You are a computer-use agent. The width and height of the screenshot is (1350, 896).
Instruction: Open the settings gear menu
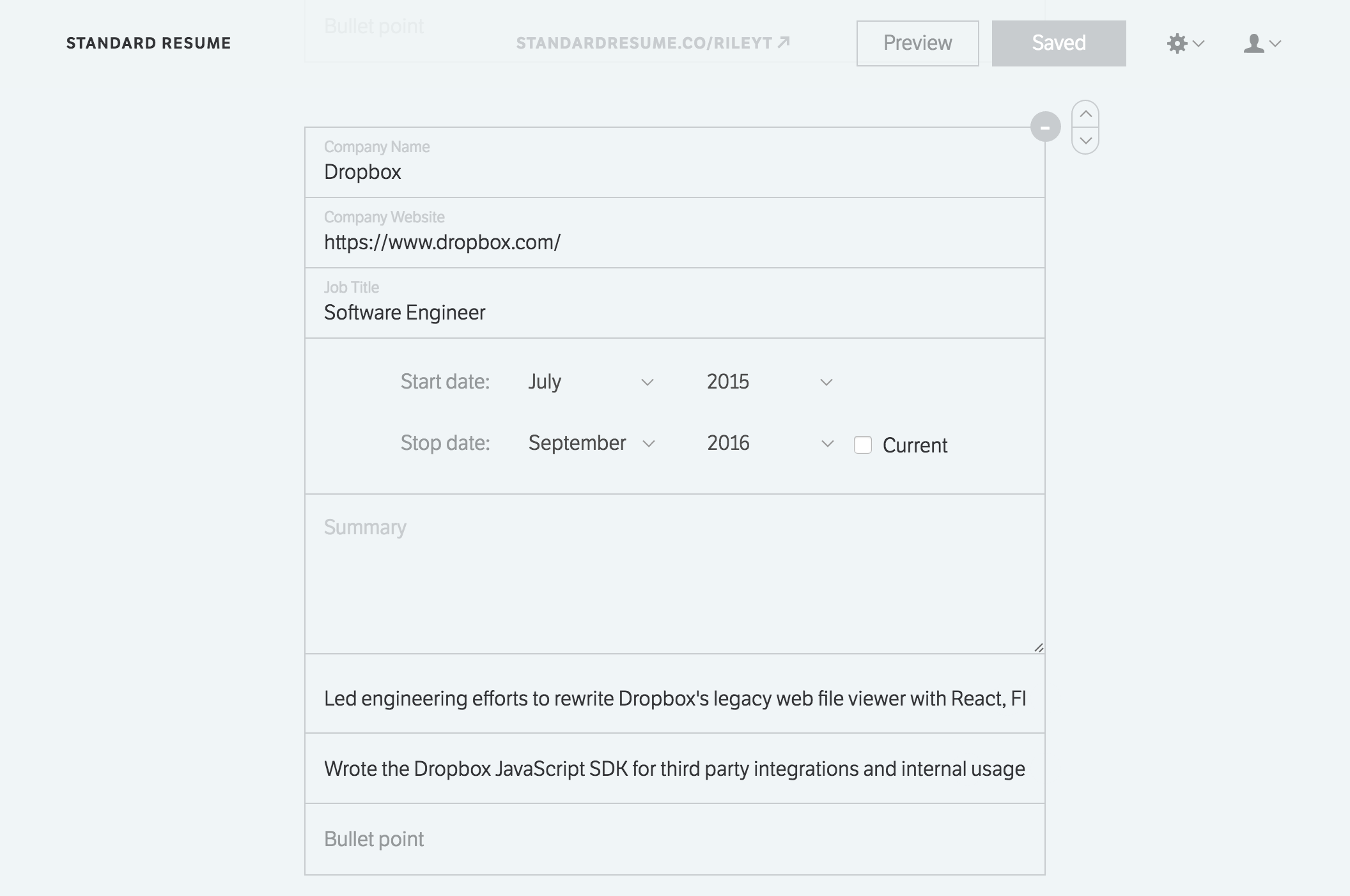point(1184,43)
